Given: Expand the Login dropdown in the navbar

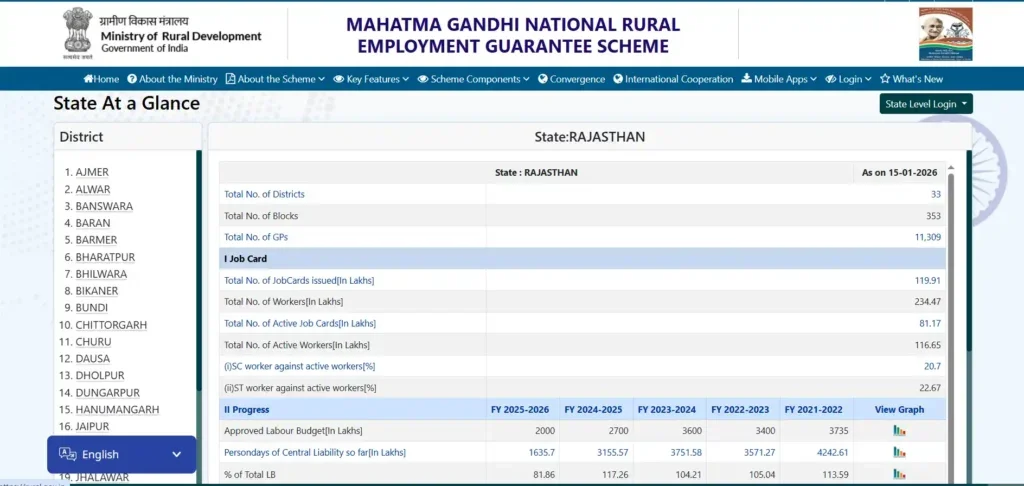Looking at the screenshot, I should [848, 79].
